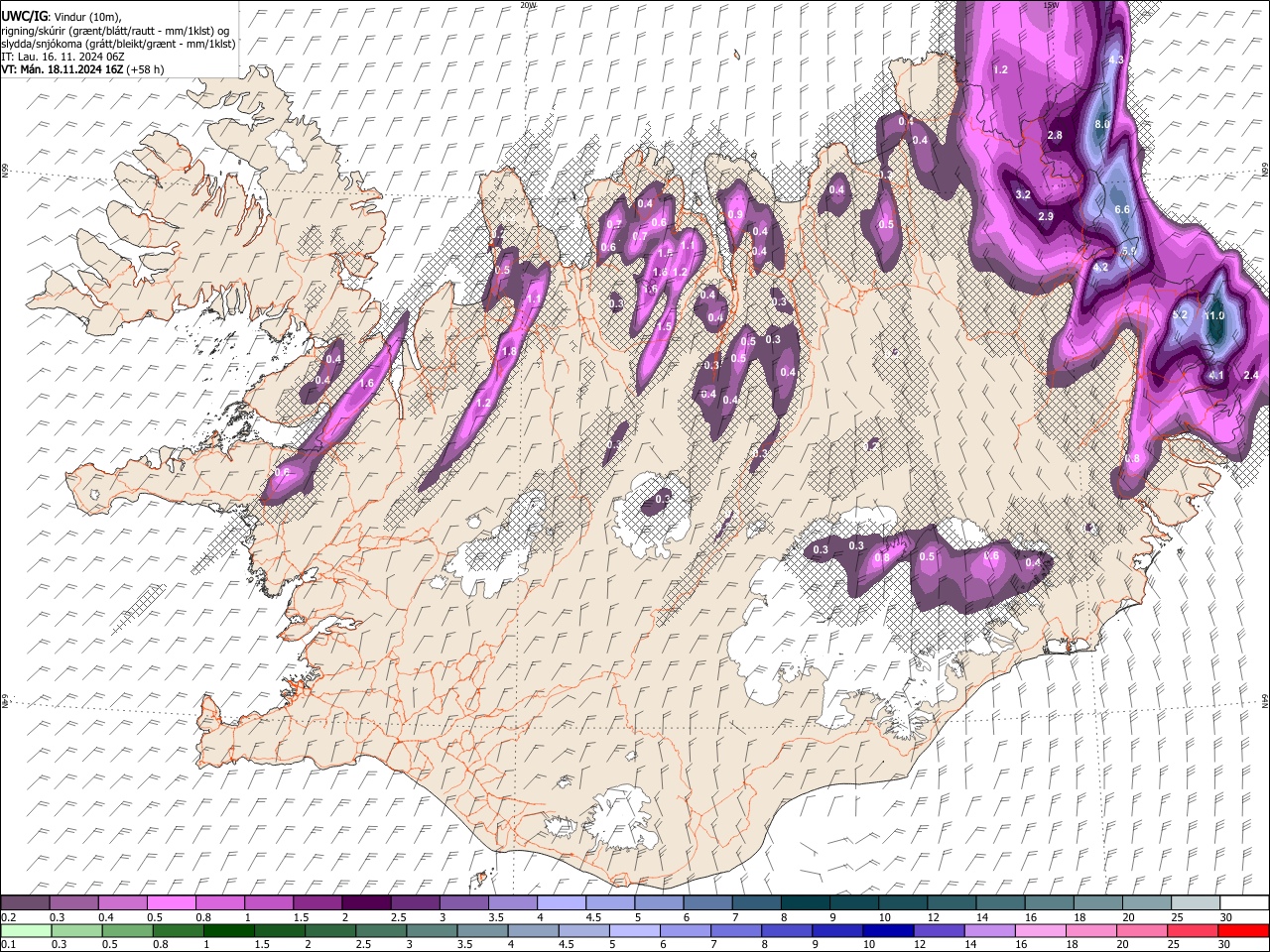Click the navy blue 10–12 rain legend swatch

(x=888, y=930)
